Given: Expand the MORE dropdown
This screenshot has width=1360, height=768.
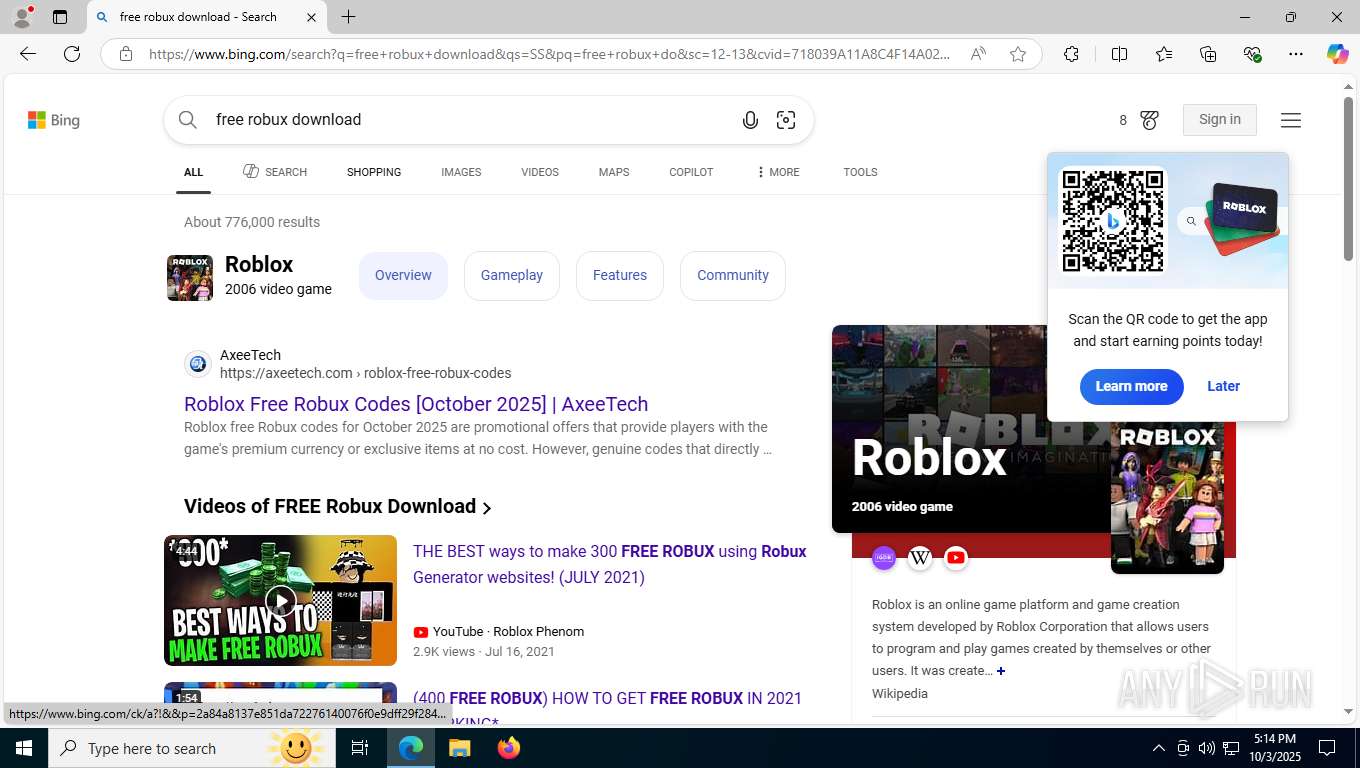Looking at the screenshot, I should point(778,172).
